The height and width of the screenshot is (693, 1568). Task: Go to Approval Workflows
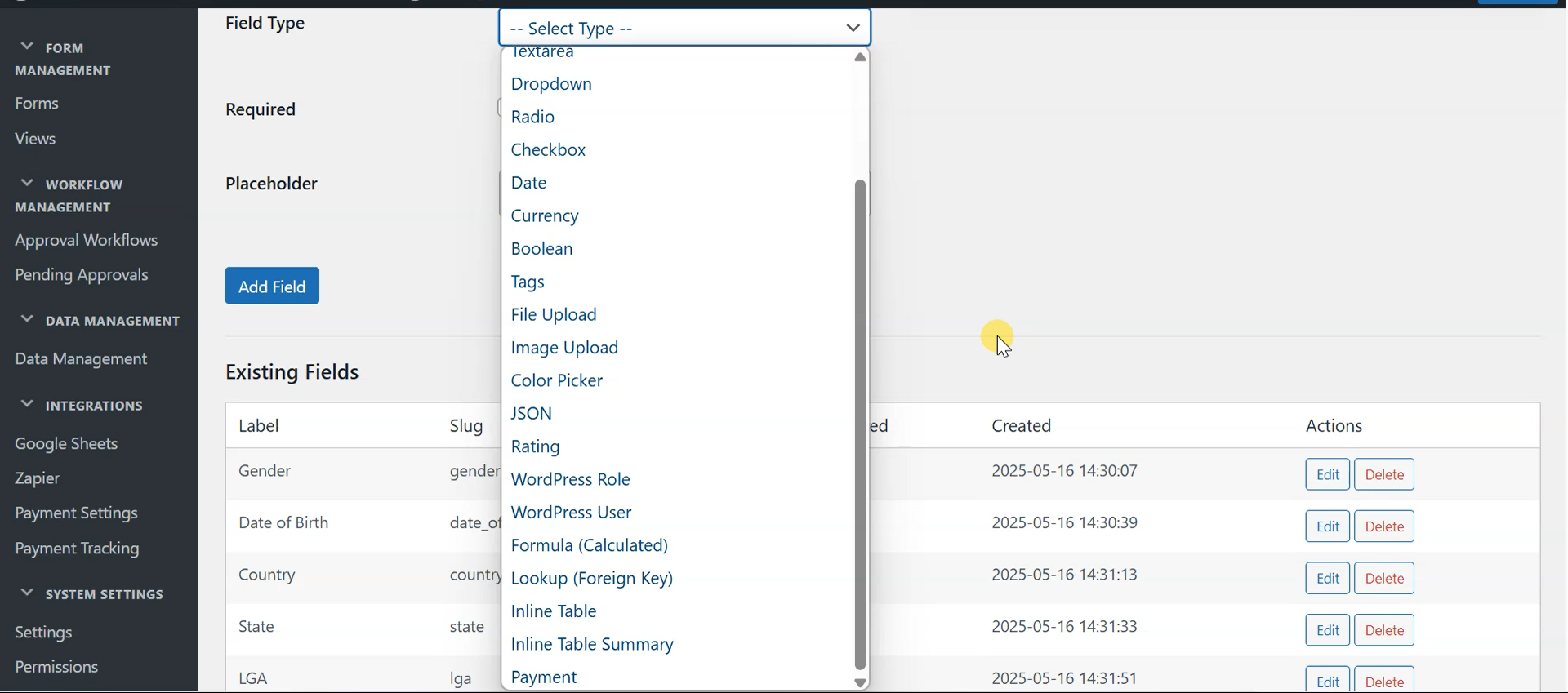pos(87,241)
